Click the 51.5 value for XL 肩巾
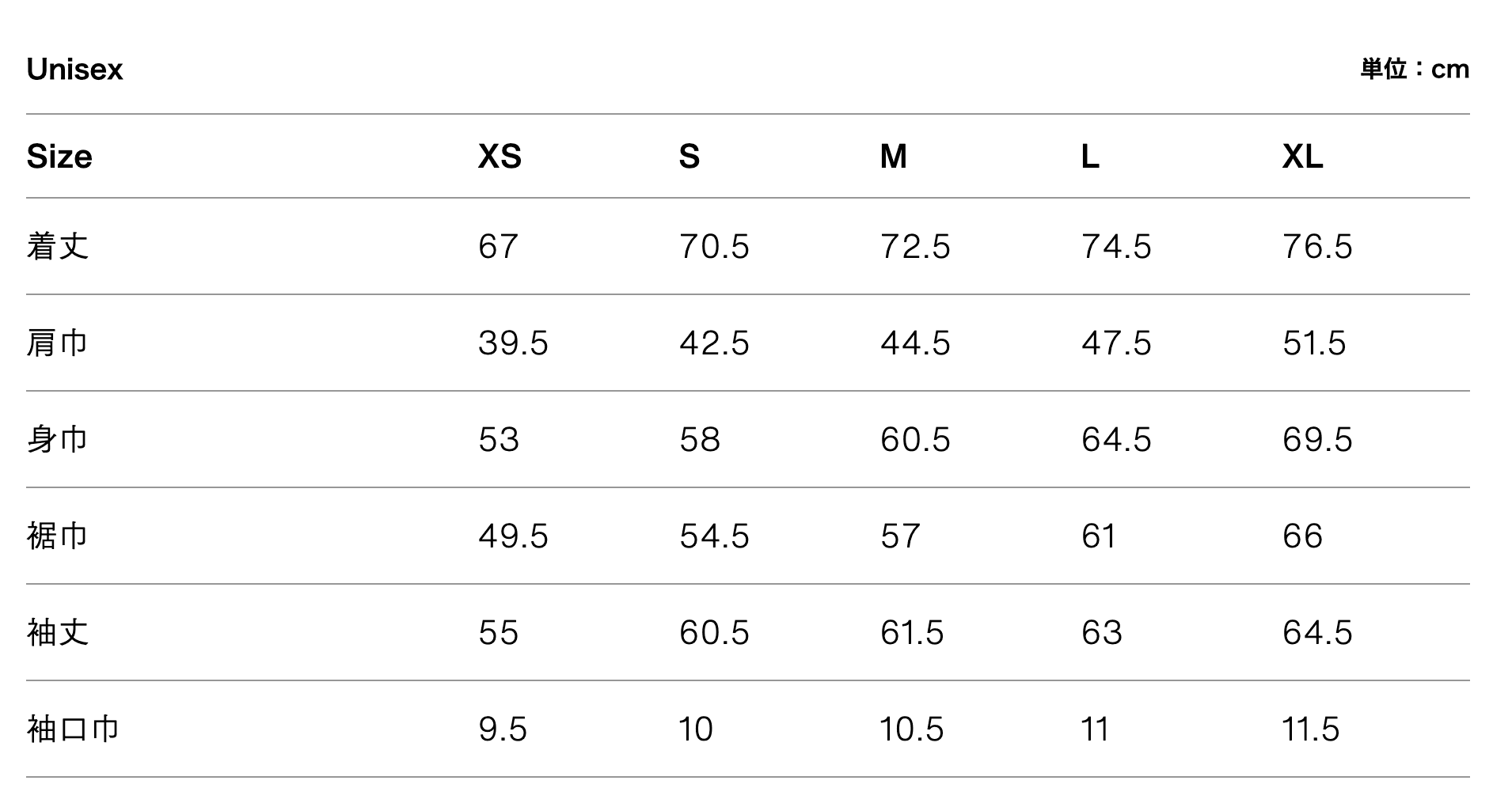Screen dimensions: 1512x807 (x=1314, y=343)
